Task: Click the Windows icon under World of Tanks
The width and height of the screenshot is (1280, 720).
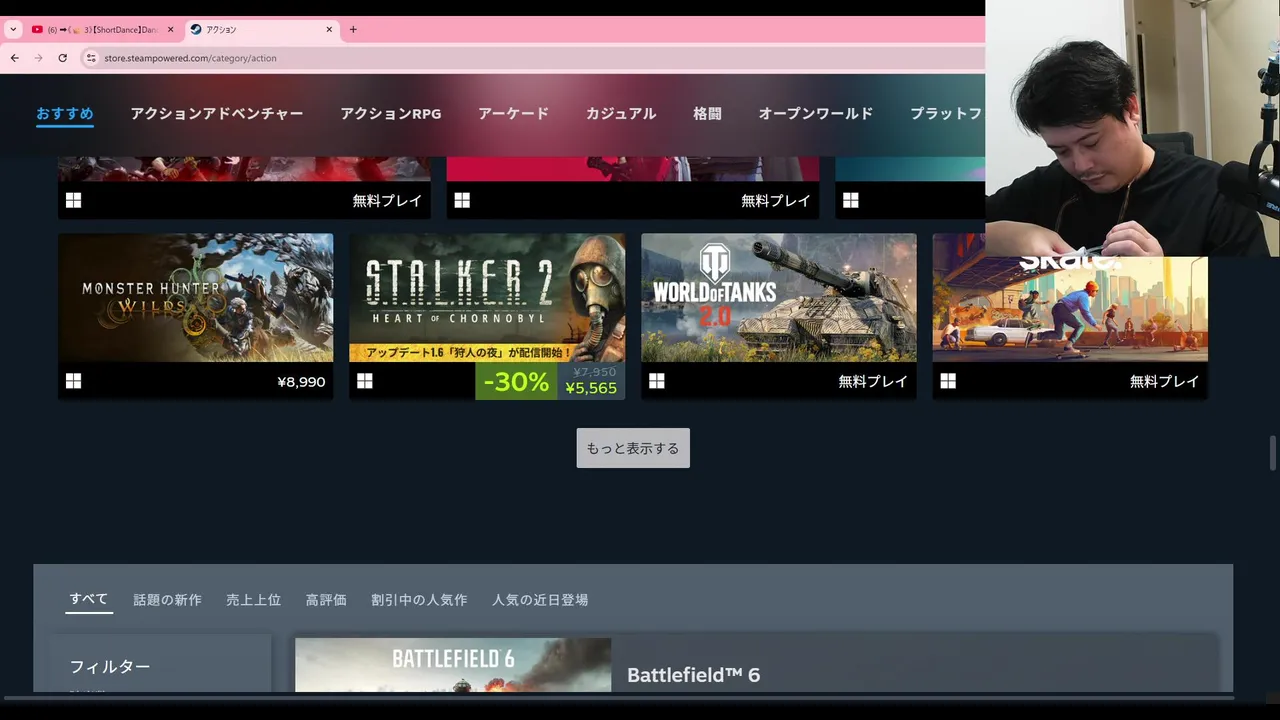Action: point(657,381)
